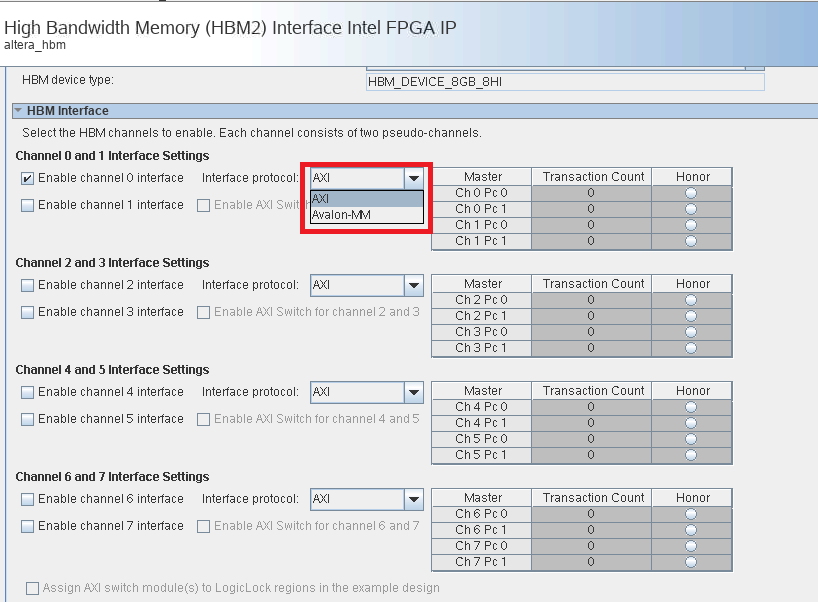818x602 pixels.
Task: Select Honor radio for Ch 0 Pc 0
Action: pyautogui.click(x=692, y=193)
